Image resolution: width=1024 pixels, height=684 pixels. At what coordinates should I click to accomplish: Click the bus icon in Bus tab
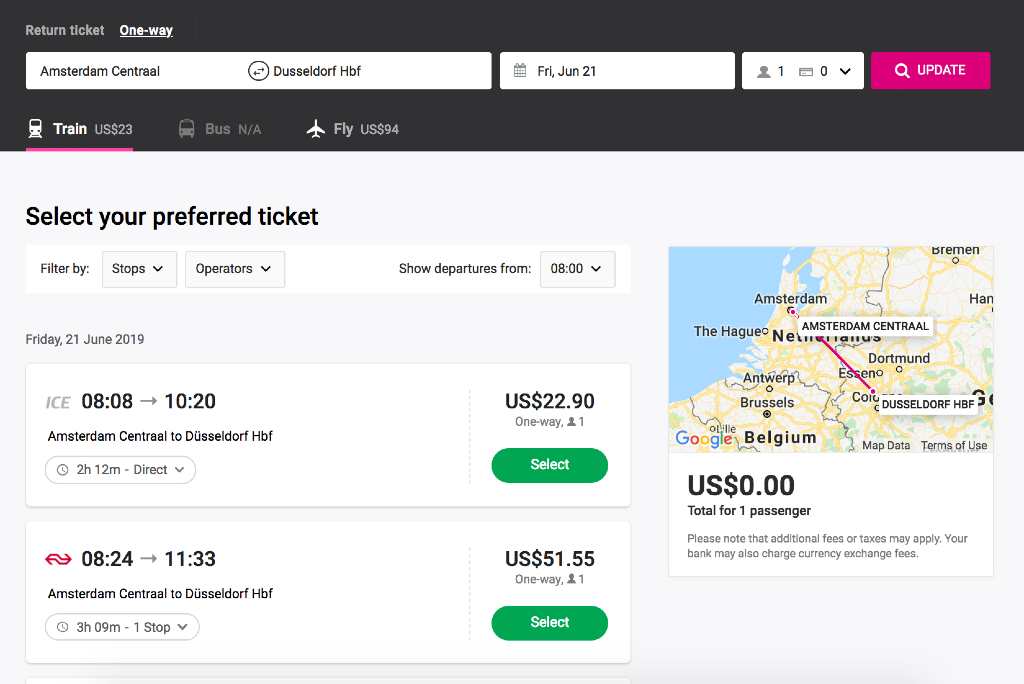pyautogui.click(x=187, y=129)
